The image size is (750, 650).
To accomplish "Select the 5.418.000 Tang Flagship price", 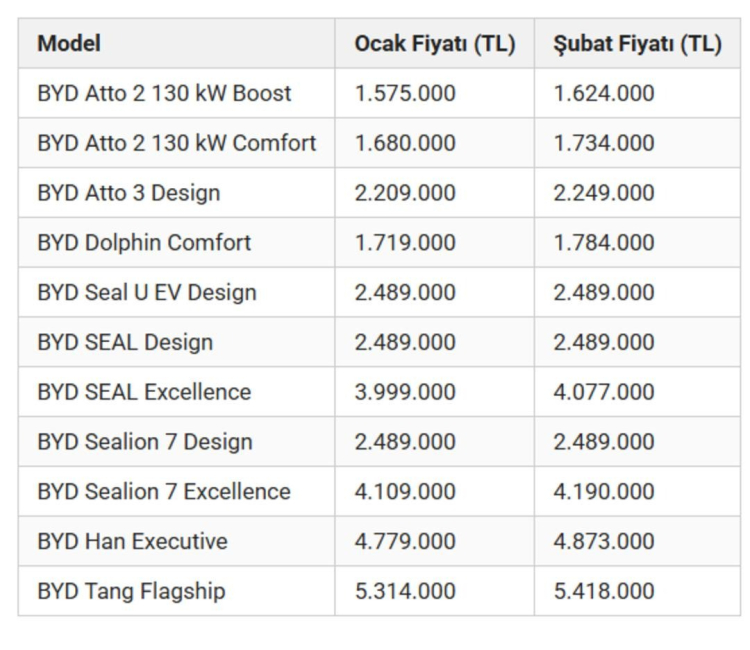I will point(604,591).
